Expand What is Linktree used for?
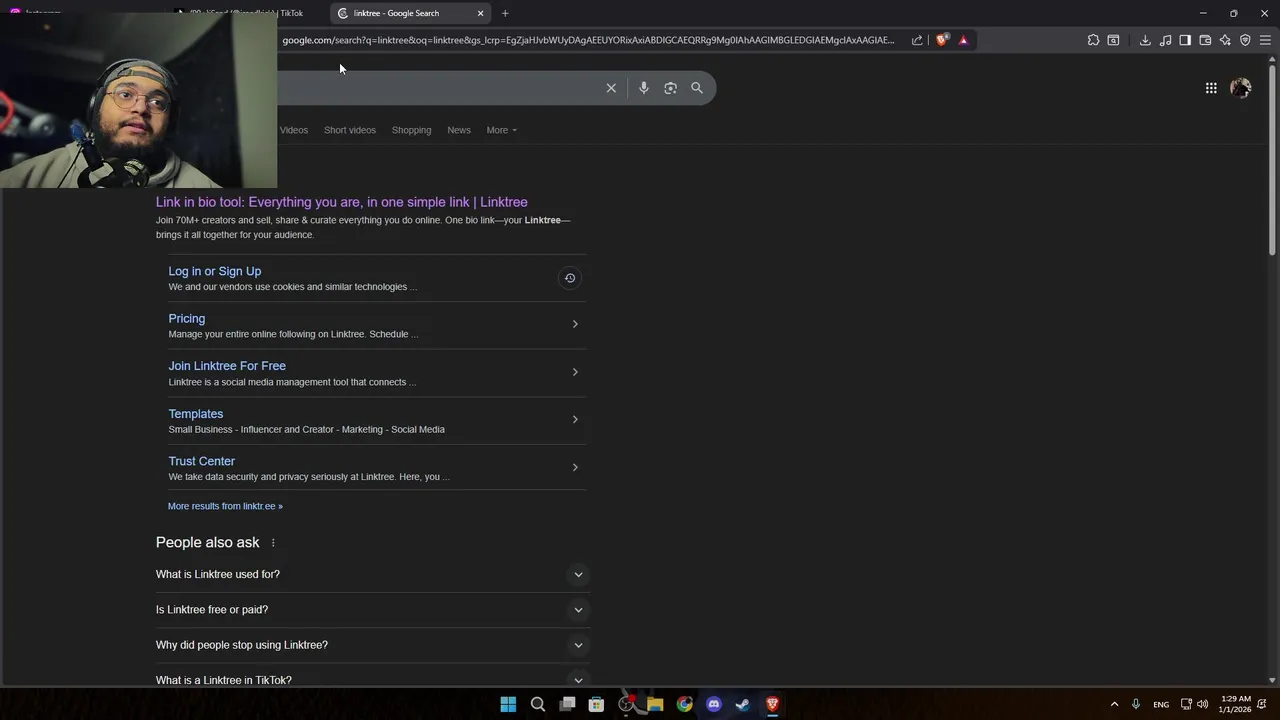The image size is (1280, 720). click(x=373, y=574)
